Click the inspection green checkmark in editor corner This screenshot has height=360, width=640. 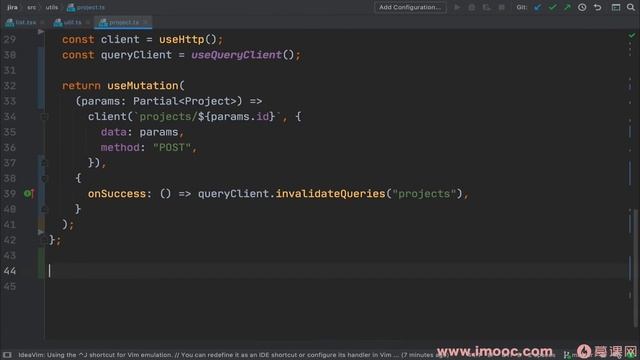632,36
